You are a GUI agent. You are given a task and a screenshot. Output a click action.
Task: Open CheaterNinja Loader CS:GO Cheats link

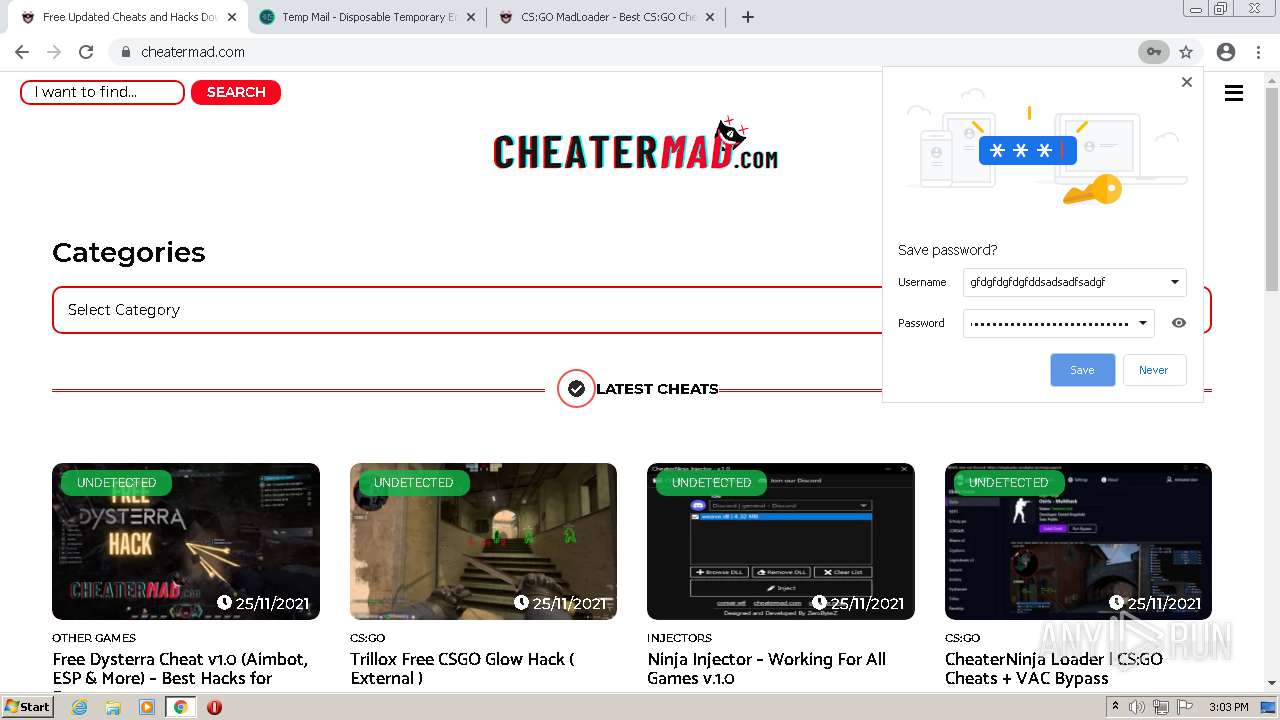tap(1054, 669)
